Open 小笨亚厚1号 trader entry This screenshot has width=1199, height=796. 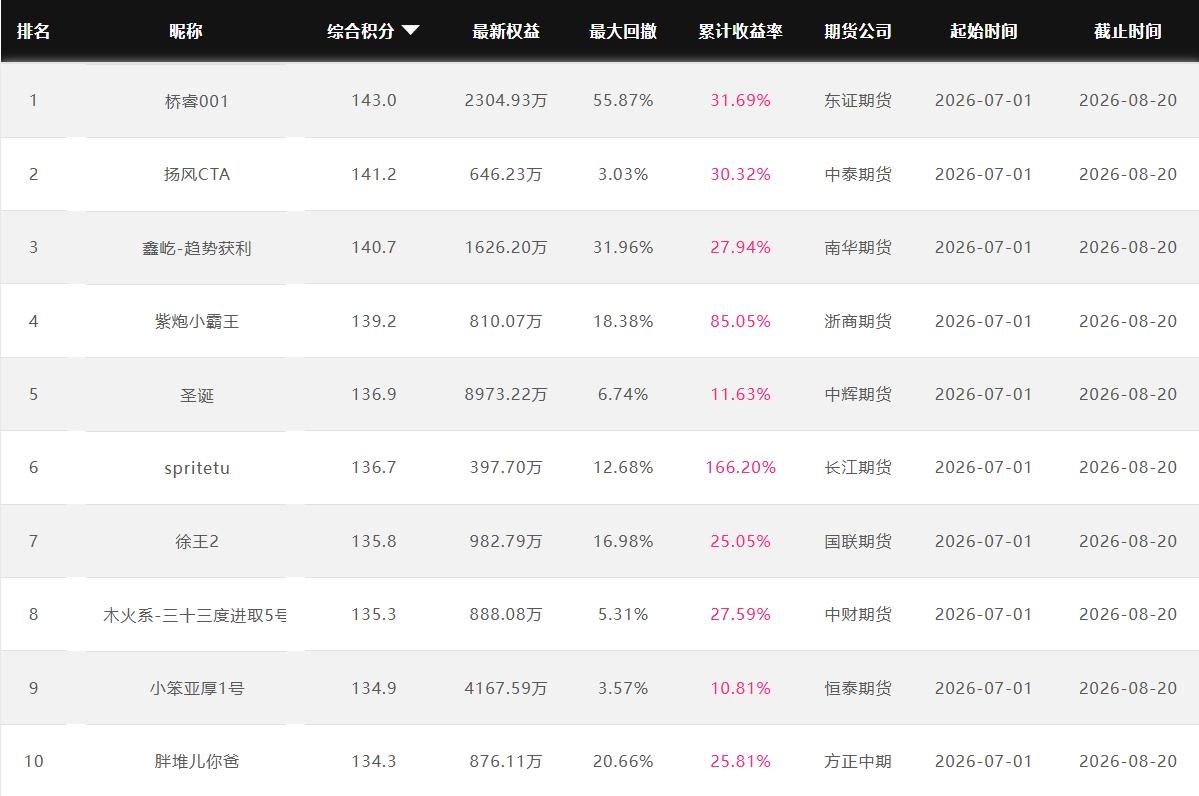pyautogui.click(x=197, y=688)
